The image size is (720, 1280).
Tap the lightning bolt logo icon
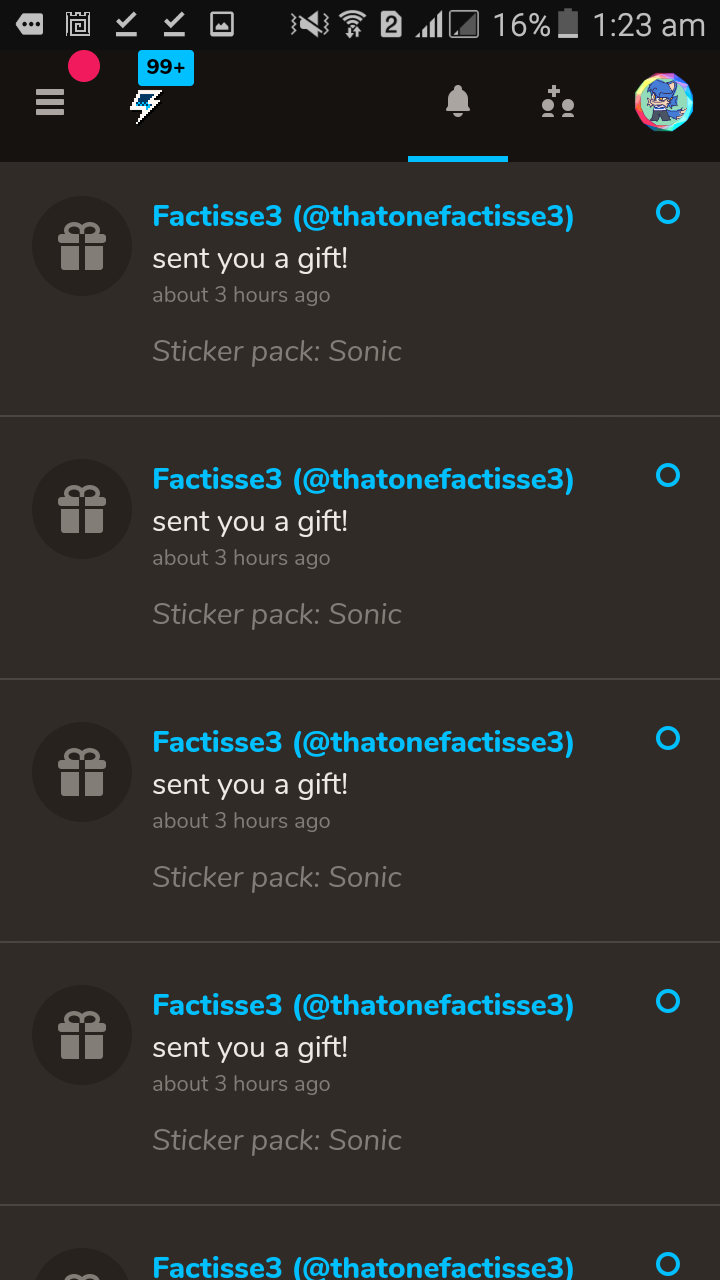[146, 106]
